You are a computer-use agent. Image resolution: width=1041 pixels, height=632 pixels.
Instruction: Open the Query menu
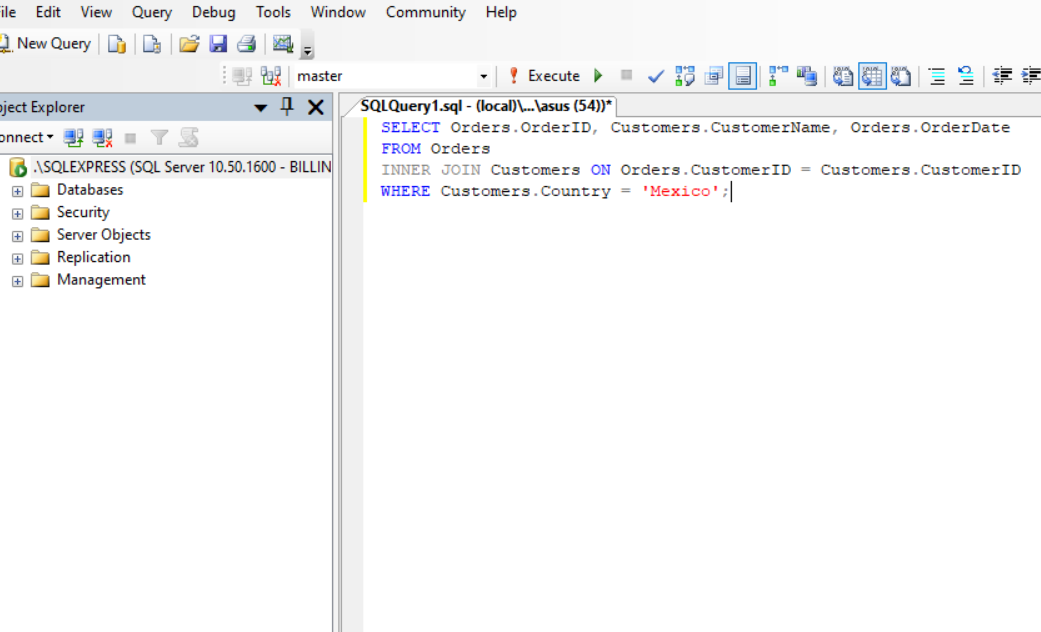click(151, 12)
